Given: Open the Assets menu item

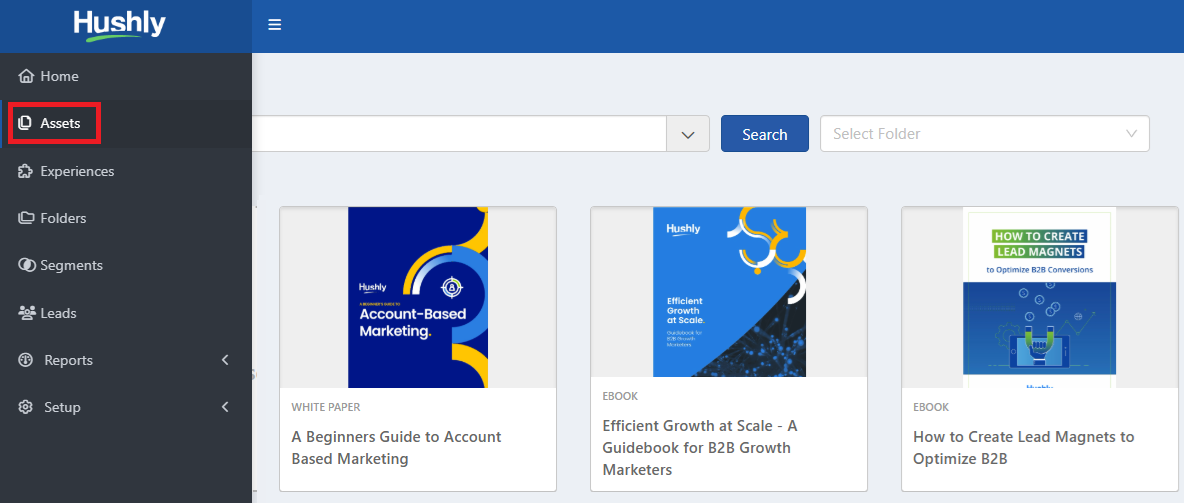Looking at the screenshot, I should coord(126,123).
